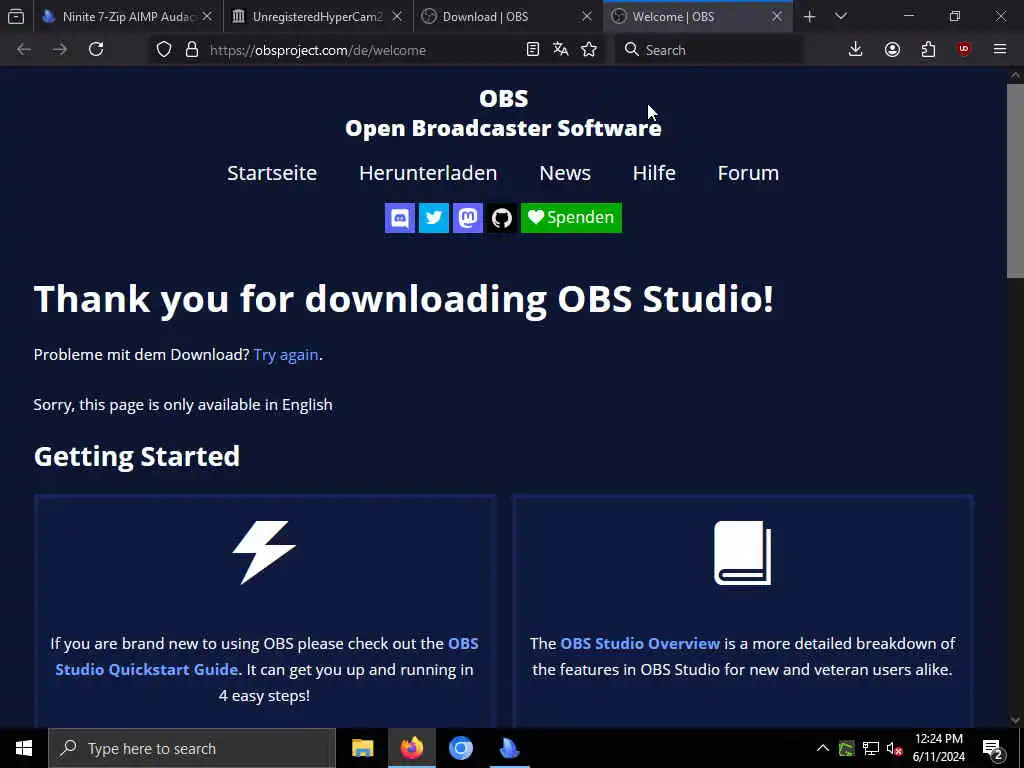Screen dimensions: 1024x768
Task: Open the Windows Start menu
Action: coord(24,748)
